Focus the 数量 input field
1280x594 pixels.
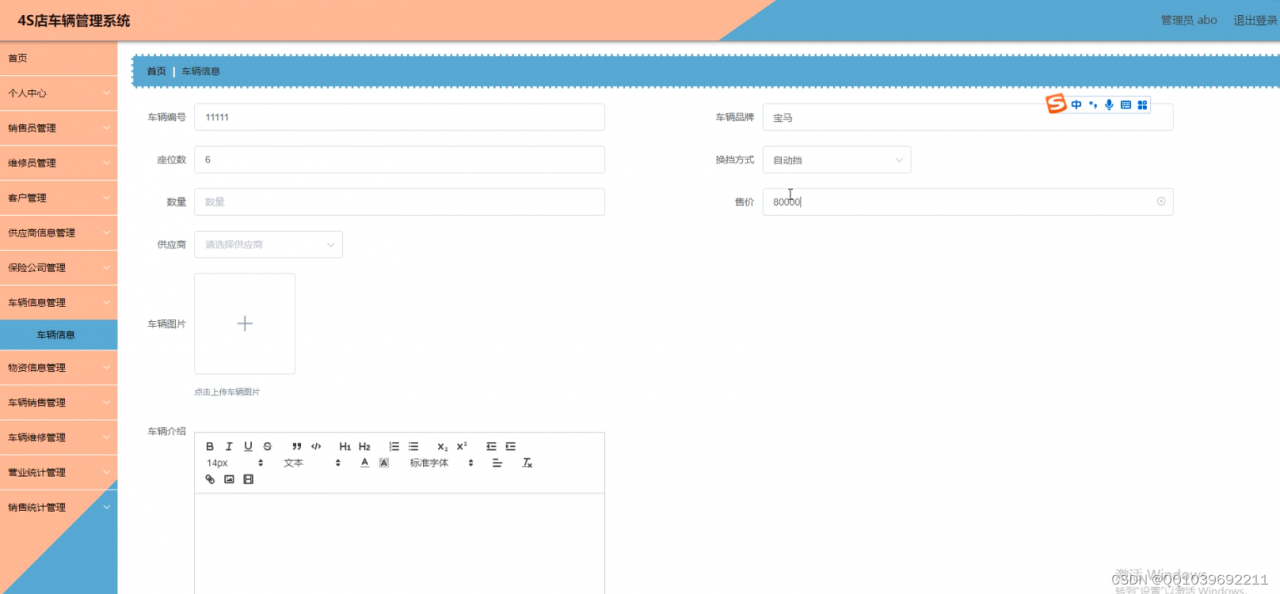point(399,202)
